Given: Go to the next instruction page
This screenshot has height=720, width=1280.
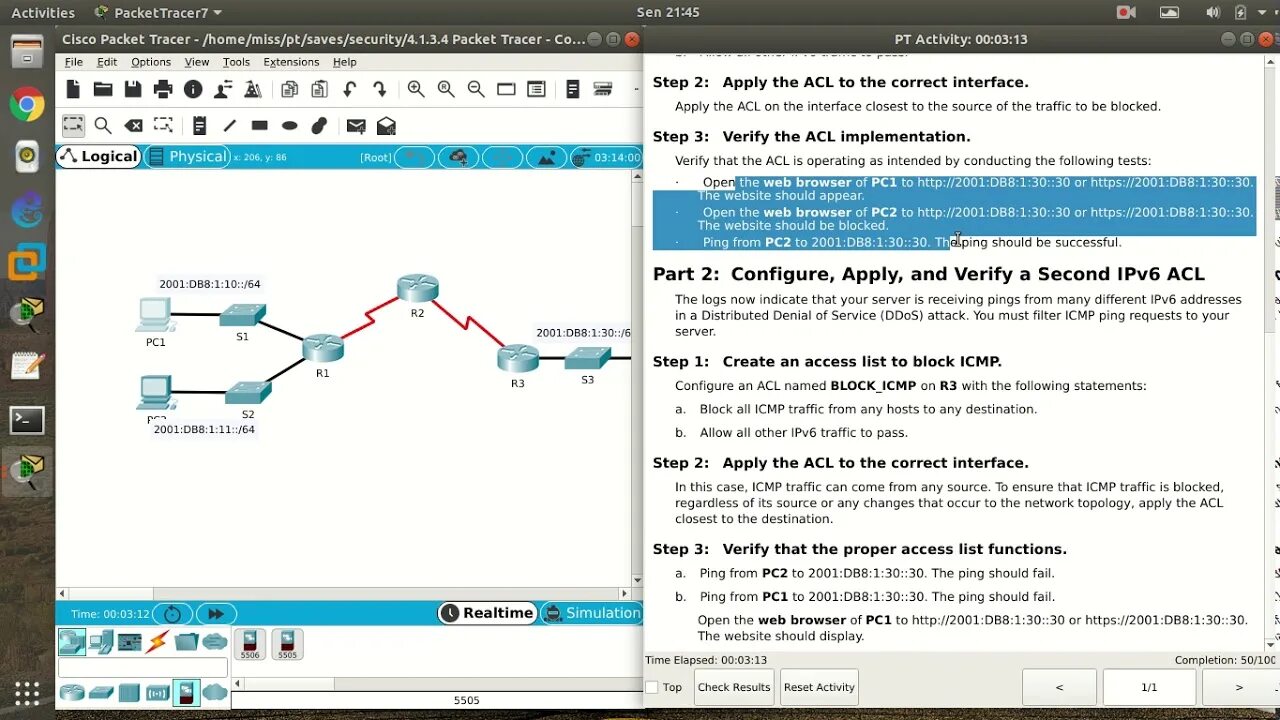Looking at the screenshot, I should coord(1238,687).
